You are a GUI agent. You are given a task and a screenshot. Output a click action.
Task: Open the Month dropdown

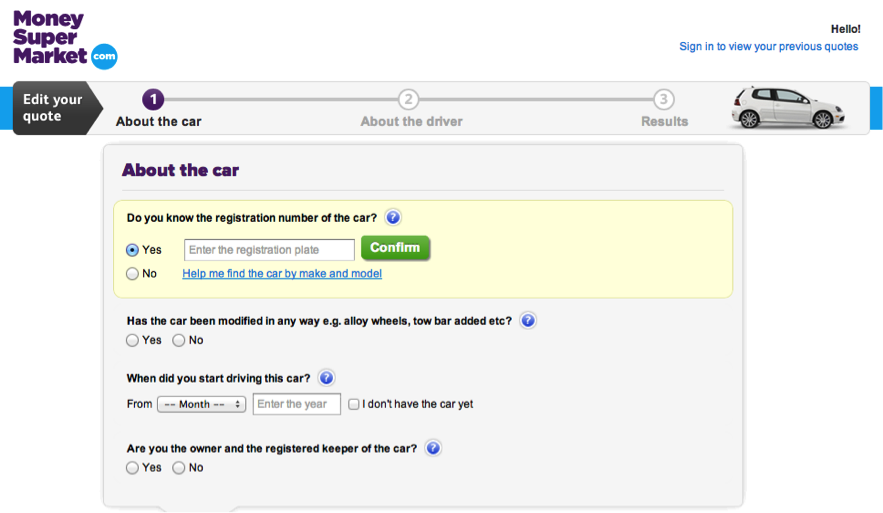tap(201, 404)
